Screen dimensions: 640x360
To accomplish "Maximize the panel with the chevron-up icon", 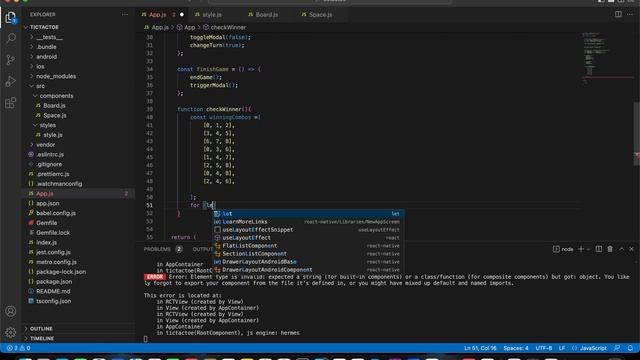I will click(x=621, y=249).
